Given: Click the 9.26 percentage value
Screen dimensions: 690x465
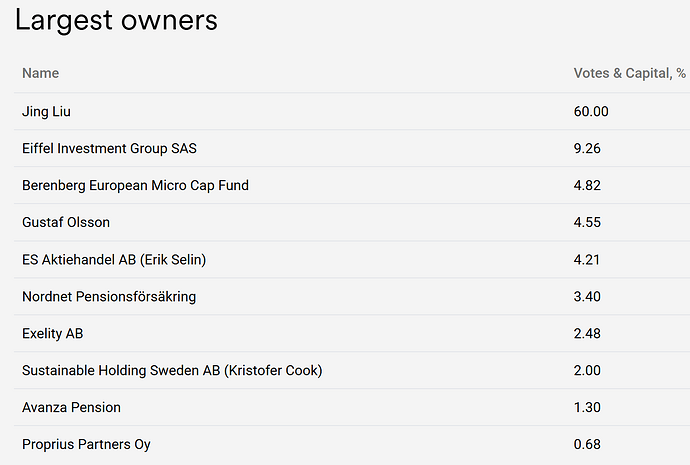Looking at the screenshot, I should coord(587,148).
